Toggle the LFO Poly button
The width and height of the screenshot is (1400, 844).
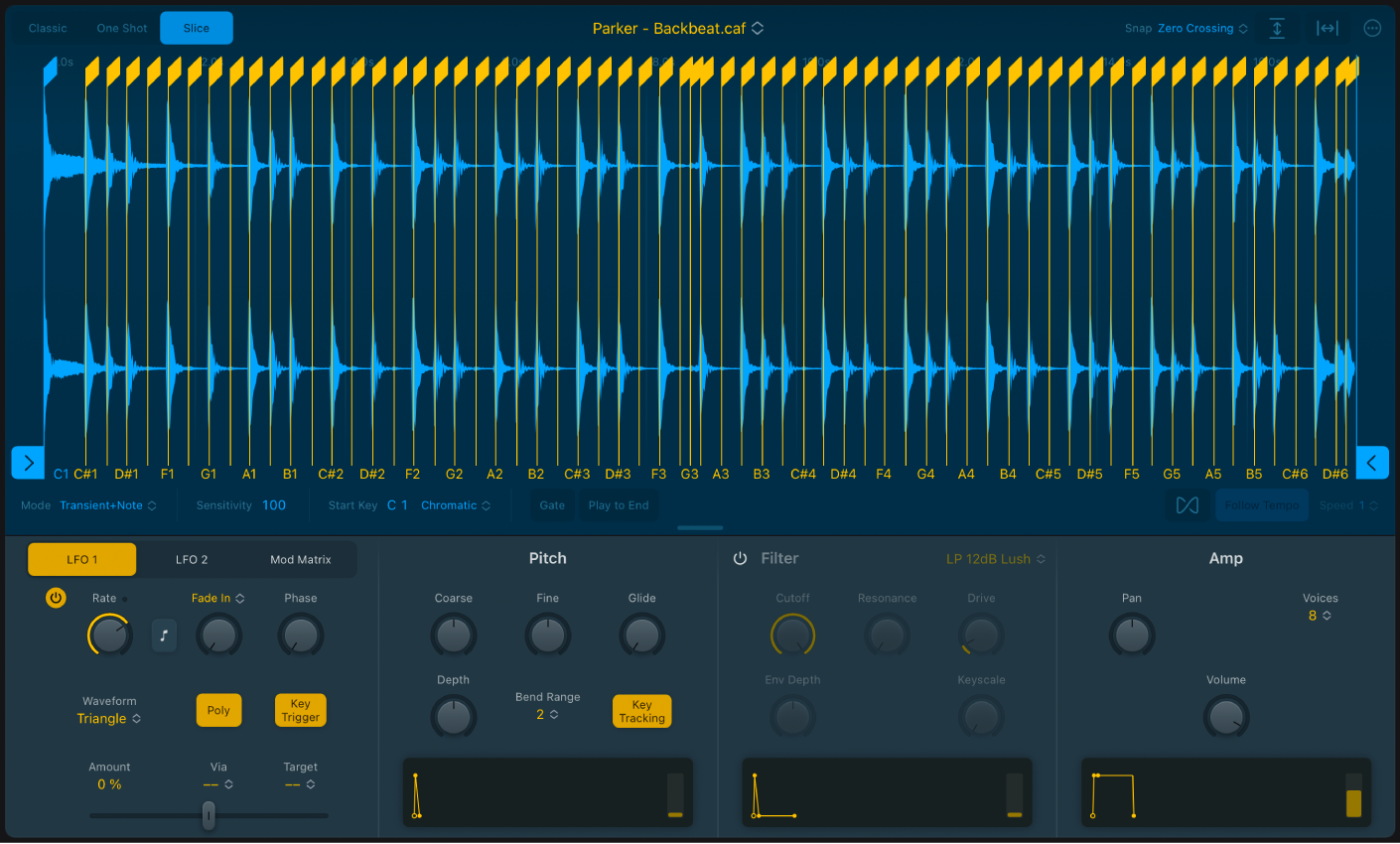click(218, 710)
